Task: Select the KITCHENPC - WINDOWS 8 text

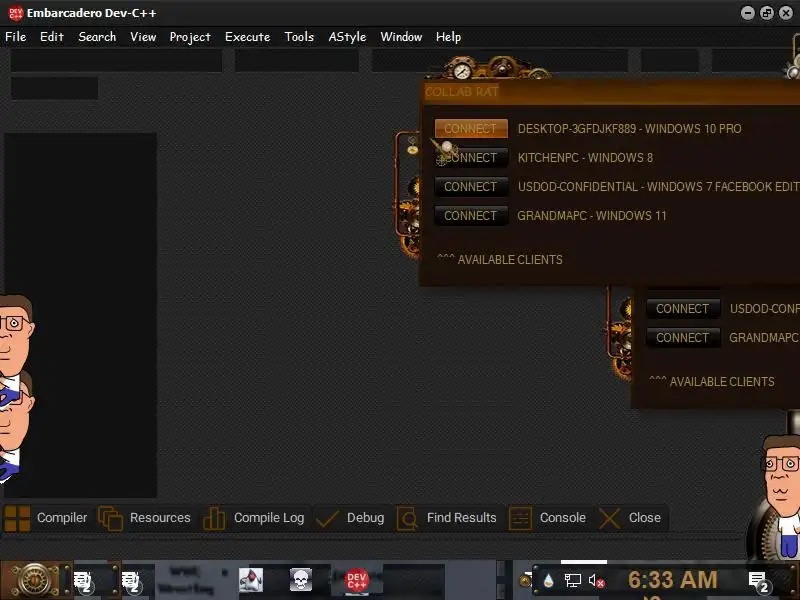Action: click(x=585, y=158)
